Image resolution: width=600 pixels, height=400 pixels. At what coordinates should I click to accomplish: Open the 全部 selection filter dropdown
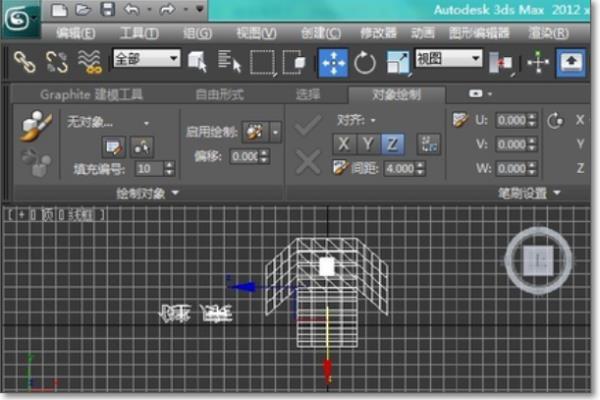147,59
